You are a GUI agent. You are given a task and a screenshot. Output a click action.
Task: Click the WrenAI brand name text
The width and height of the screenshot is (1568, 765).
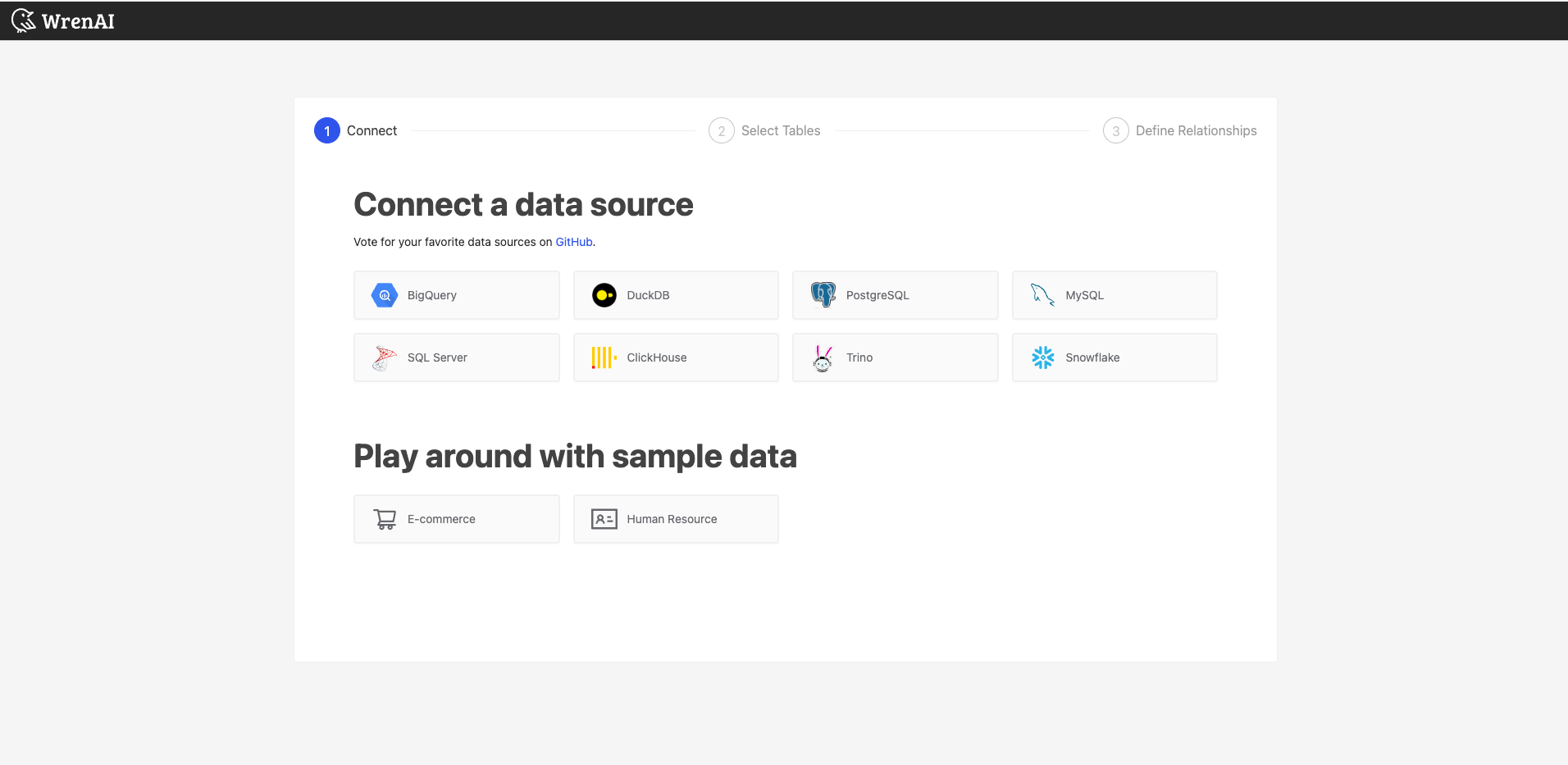click(x=78, y=21)
